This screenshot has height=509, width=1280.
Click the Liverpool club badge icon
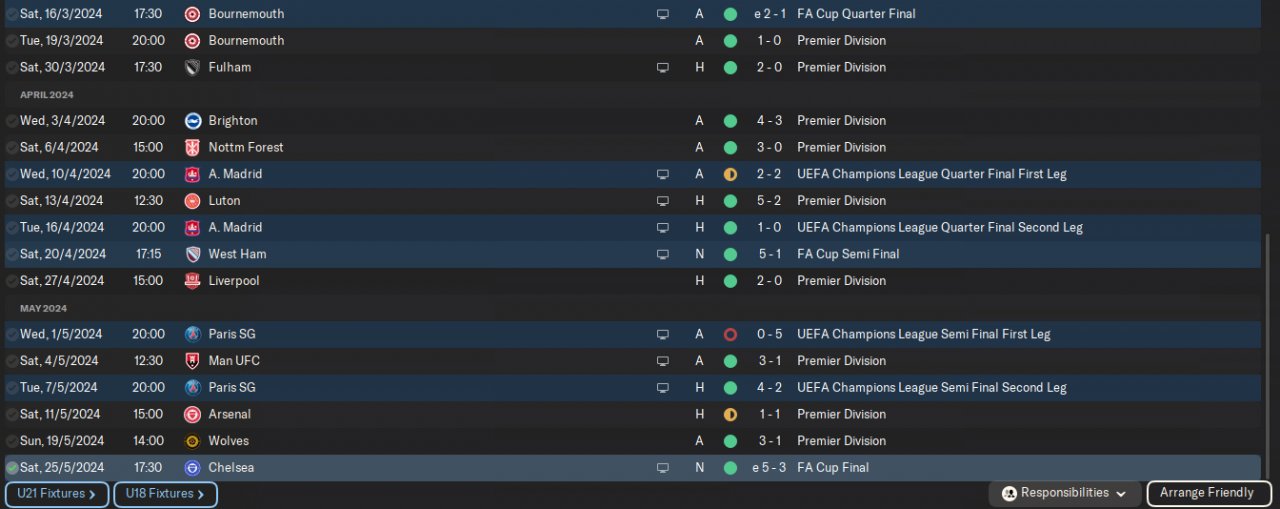pos(193,281)
